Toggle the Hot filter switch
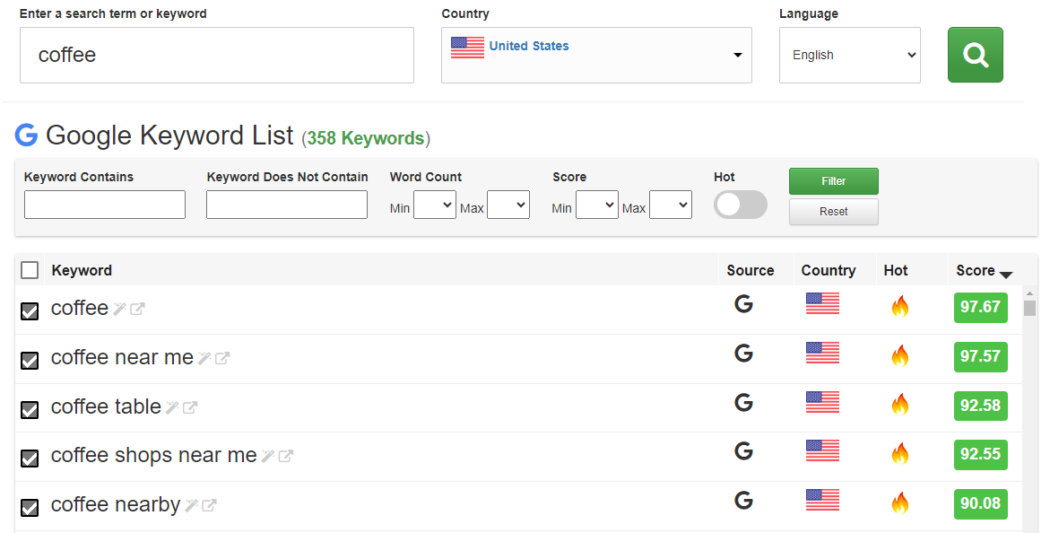 (740, 204)
